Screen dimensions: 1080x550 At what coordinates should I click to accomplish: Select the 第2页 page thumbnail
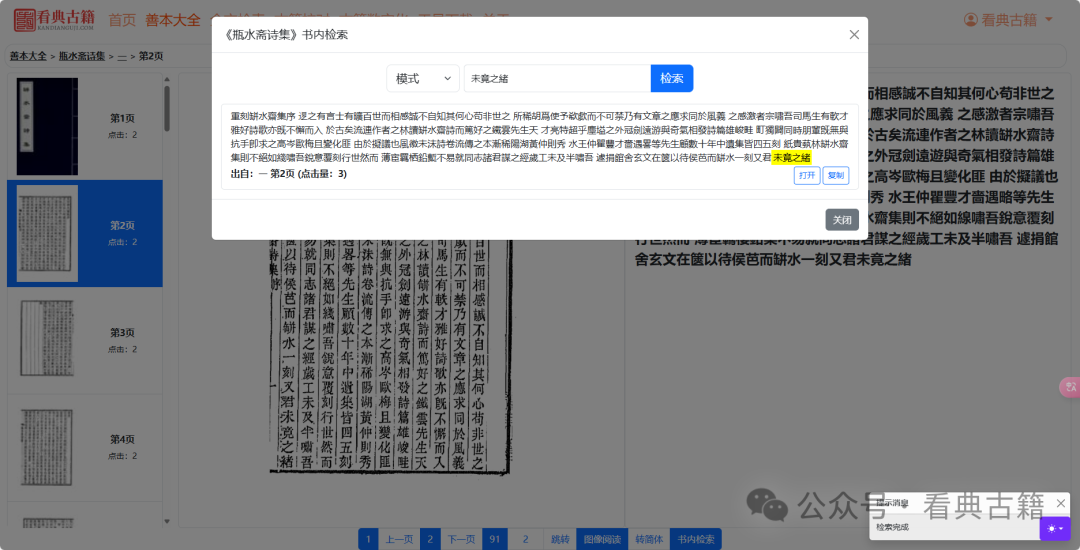pyautogui.click(x=85, y=233)
